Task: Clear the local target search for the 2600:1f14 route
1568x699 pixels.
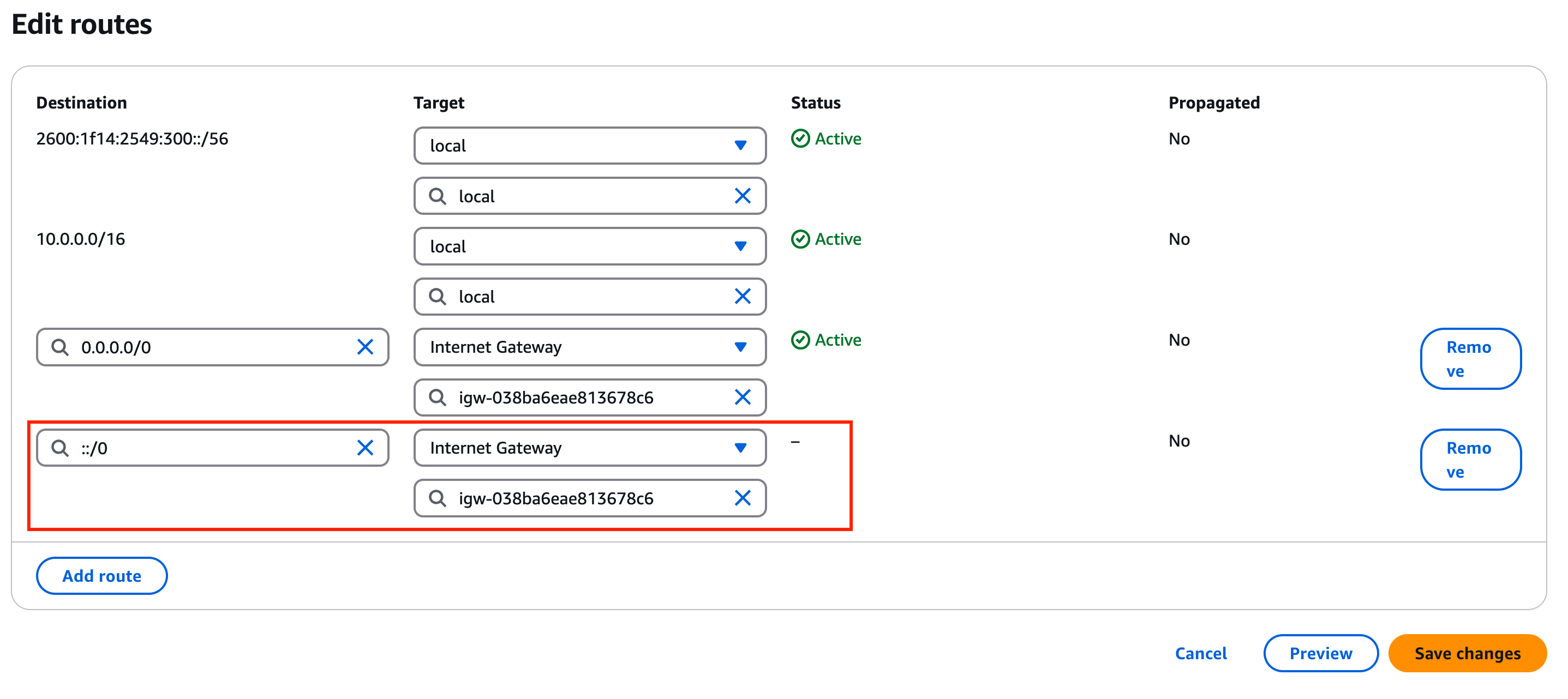Action: (742, 196)
